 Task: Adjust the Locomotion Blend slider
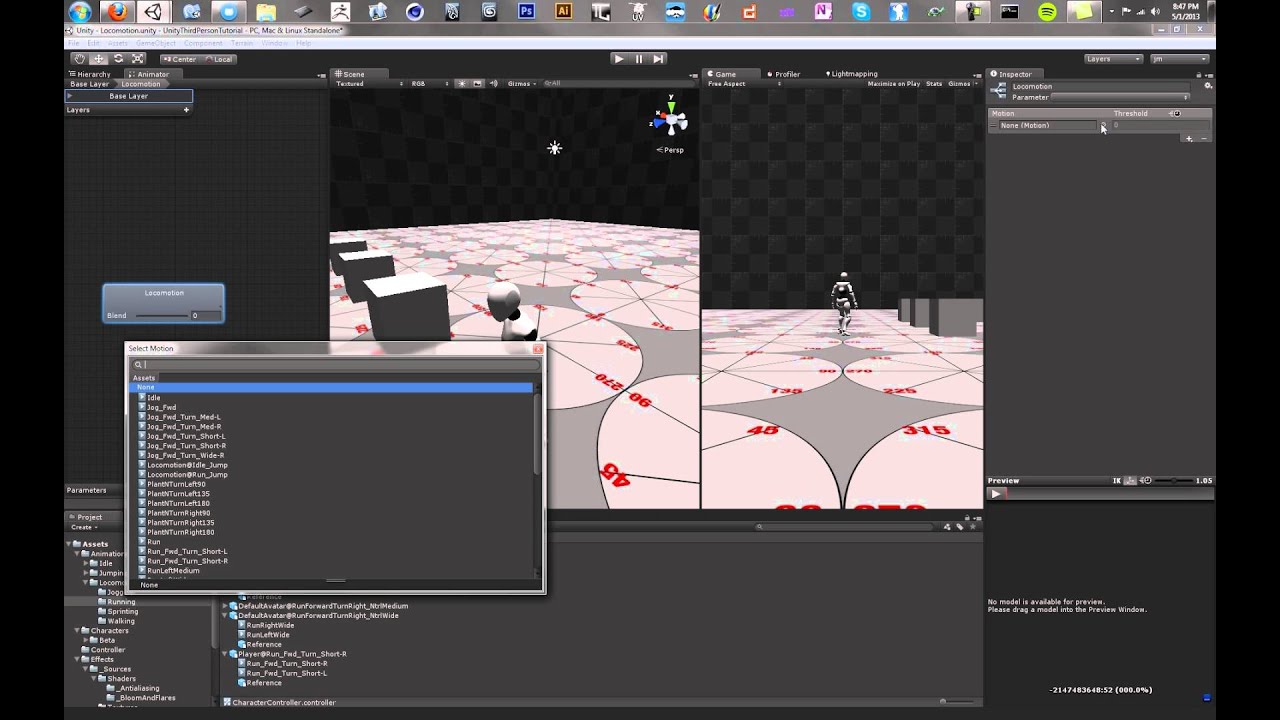[162, 316]
